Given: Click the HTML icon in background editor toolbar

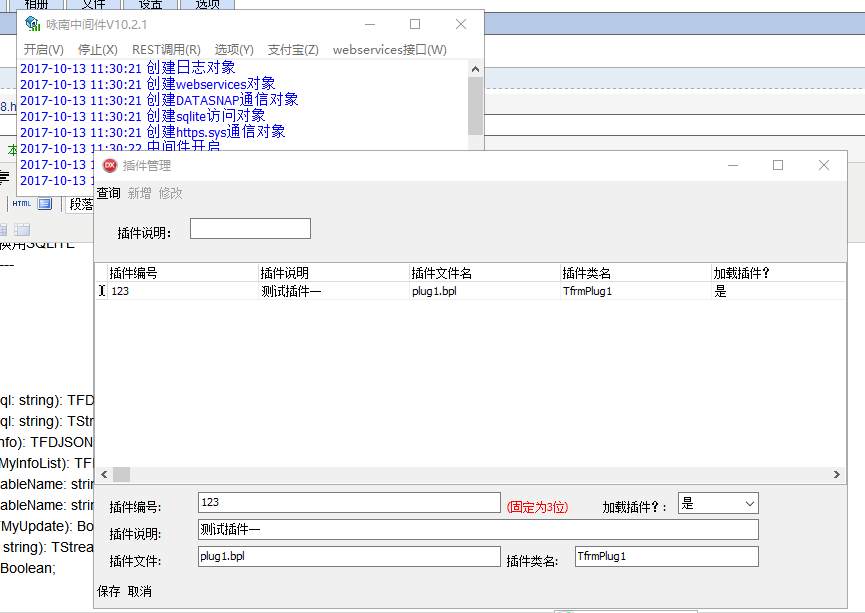Looking at the screenshot, I should pos(22,204).
